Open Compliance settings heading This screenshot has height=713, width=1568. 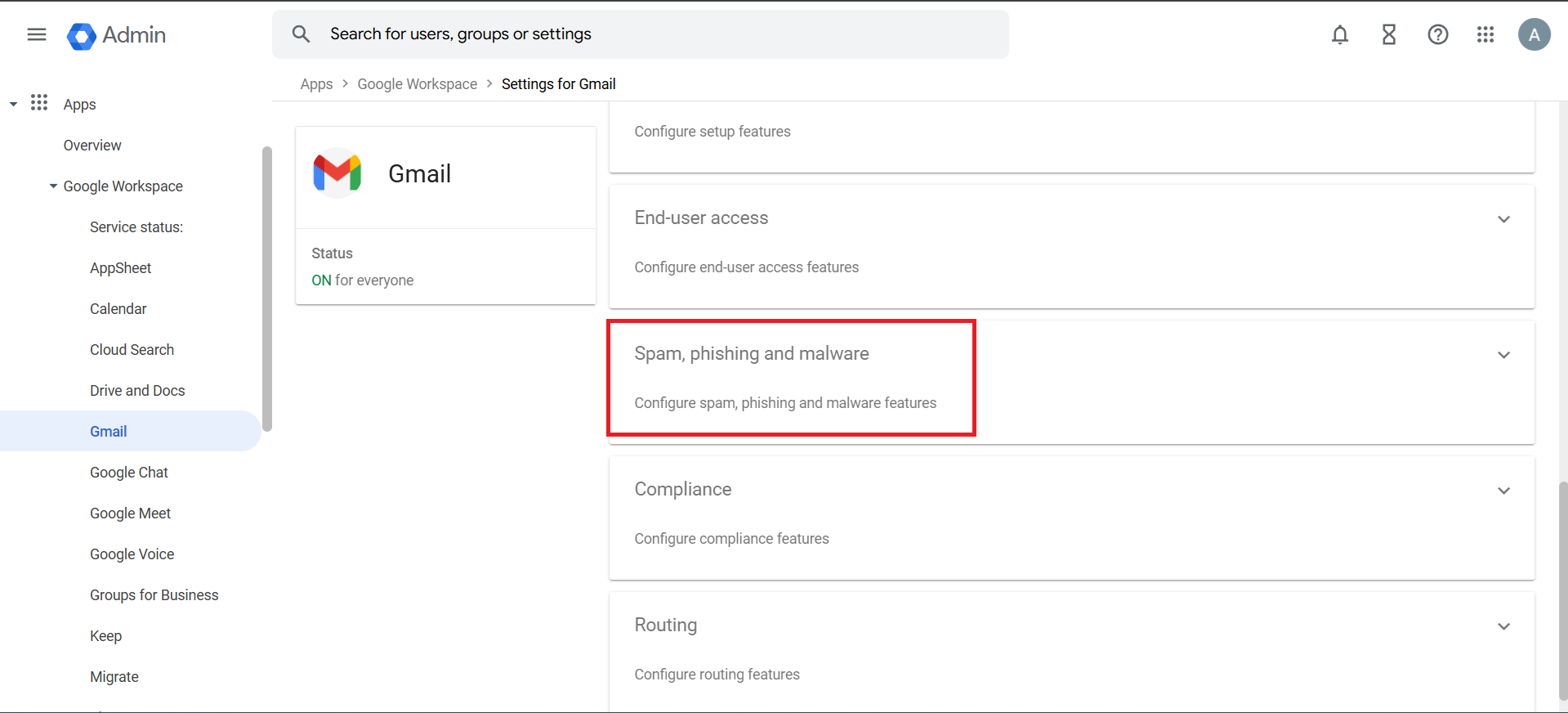(683, 489)
